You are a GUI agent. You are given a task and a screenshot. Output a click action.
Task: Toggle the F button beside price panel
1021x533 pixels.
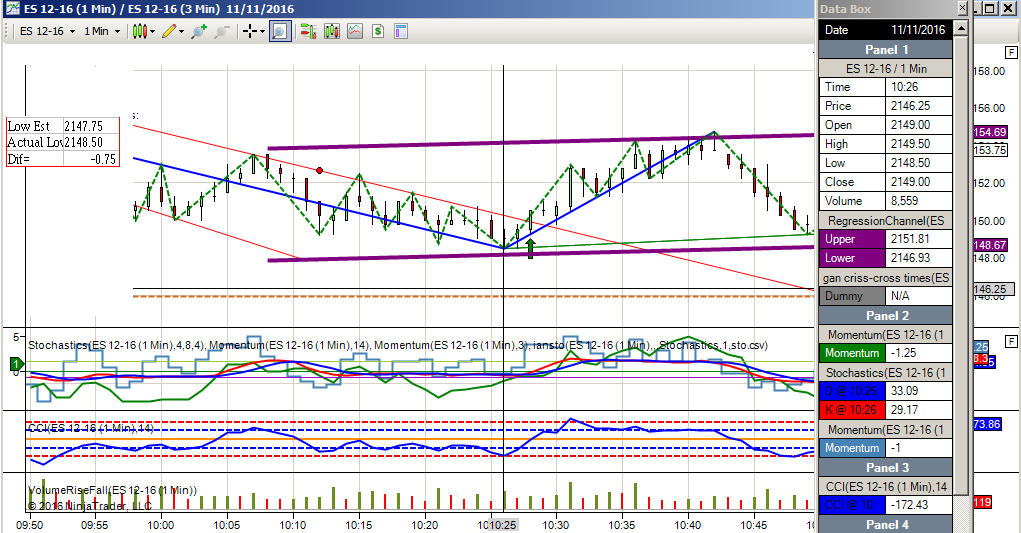tap(1011, 53)
